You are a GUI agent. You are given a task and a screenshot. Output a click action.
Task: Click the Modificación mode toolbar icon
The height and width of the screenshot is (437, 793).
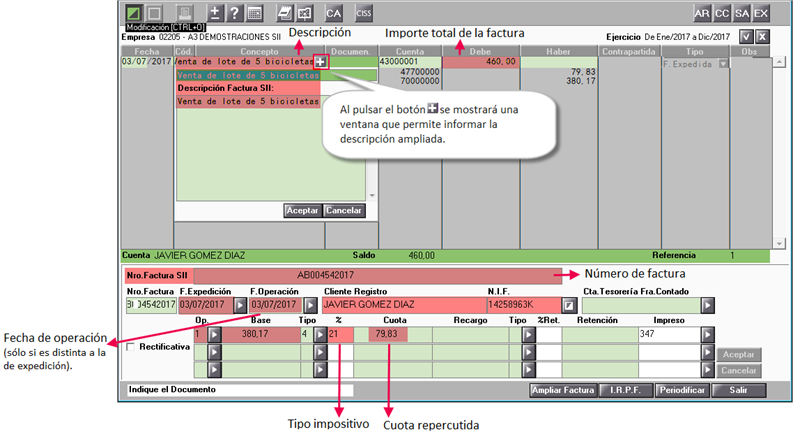tap(134, 13)
